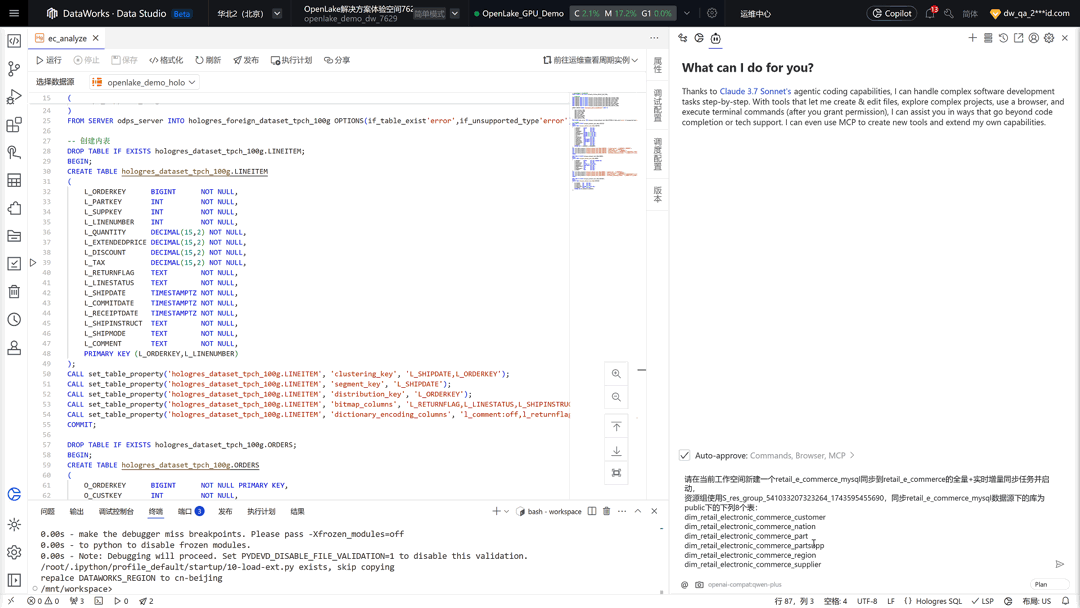The height and width of the screenshot is (608, 1080).
Task: Click the fit-to-screen icon in editor
Action: tap(616, 473)
